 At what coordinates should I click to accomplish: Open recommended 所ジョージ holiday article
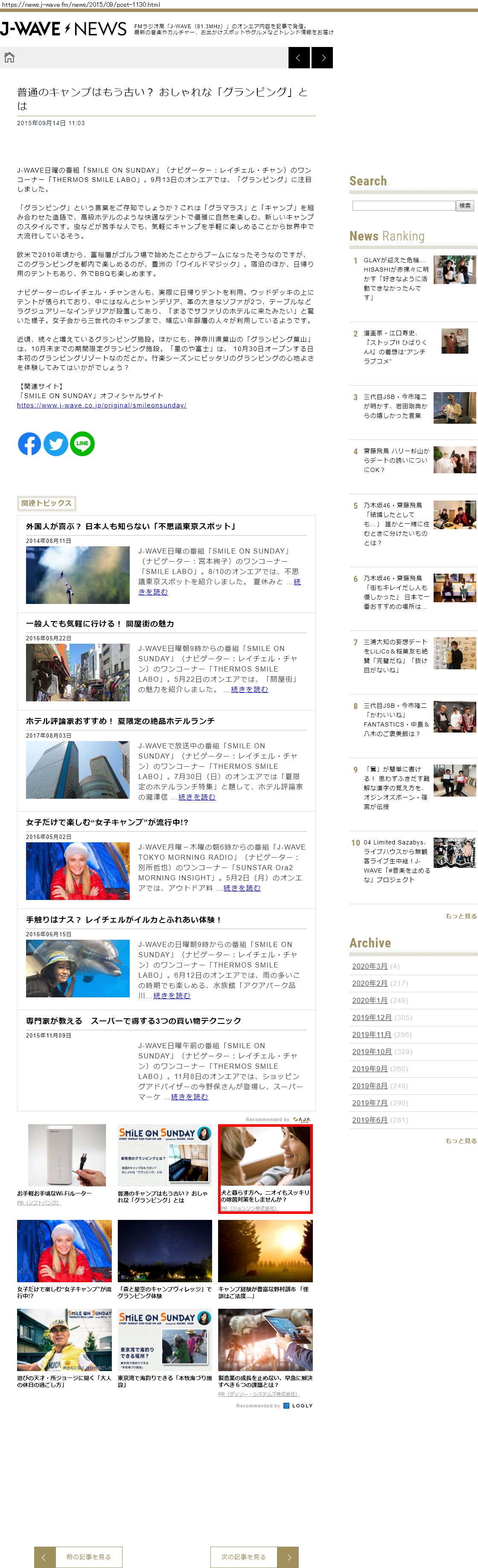pos(64,1349)
